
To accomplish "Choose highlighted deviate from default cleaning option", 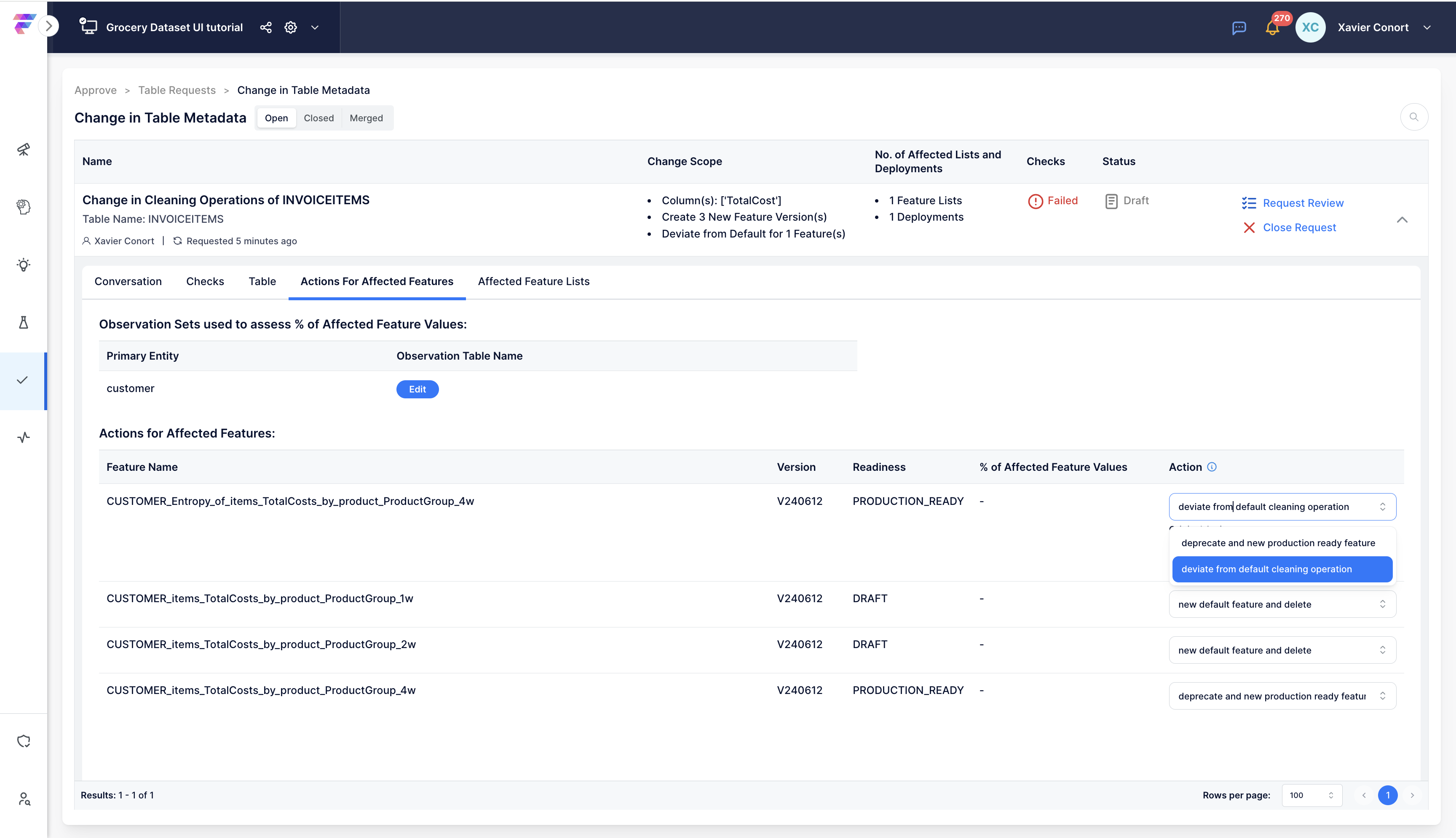I will [x=1282, y=569].
